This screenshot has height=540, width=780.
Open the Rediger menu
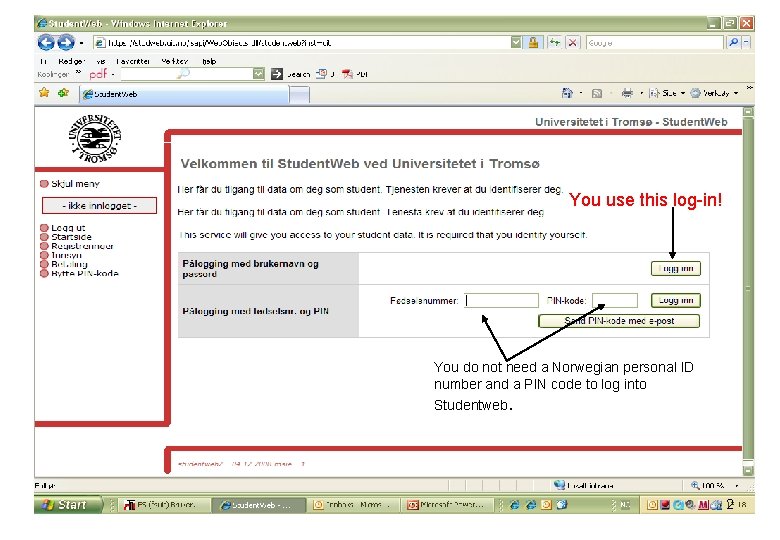[x=71, y=61]
